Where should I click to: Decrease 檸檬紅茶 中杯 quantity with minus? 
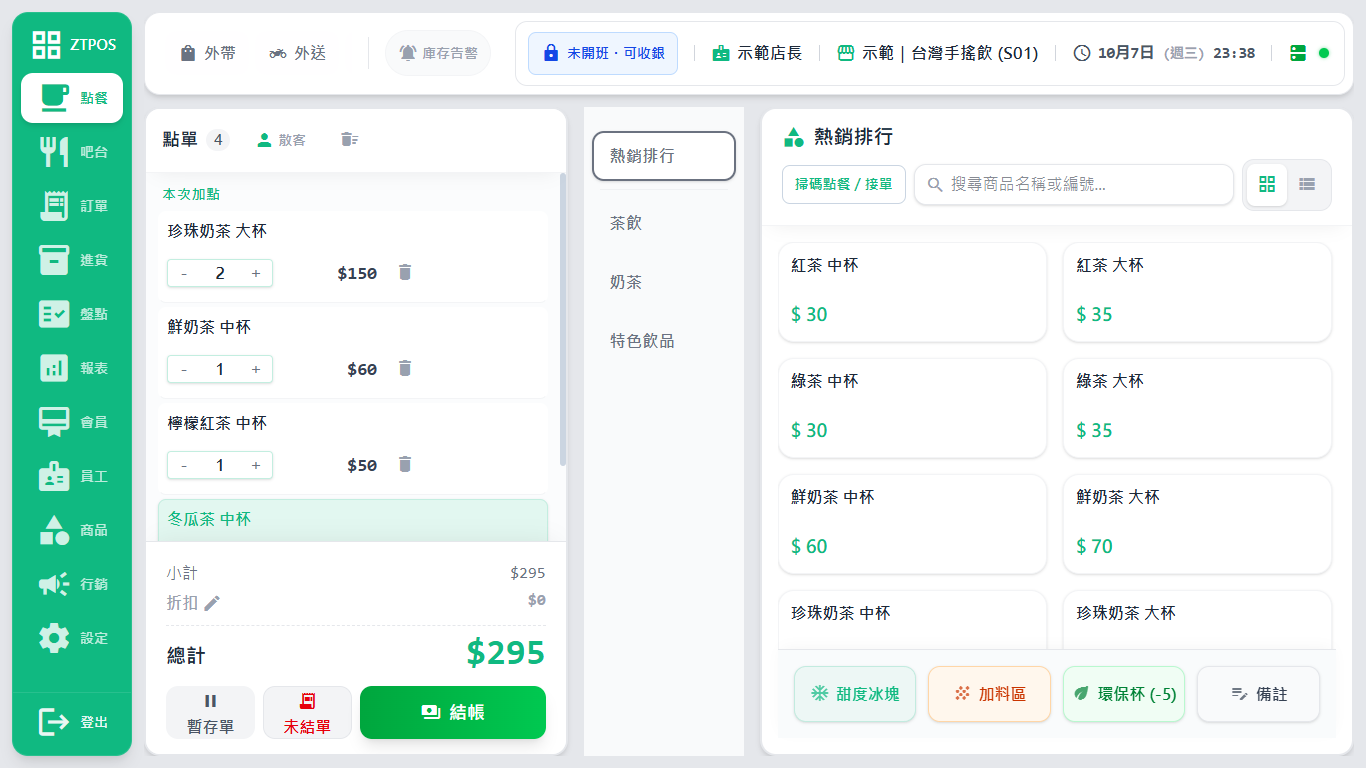(x=184, y=465)
